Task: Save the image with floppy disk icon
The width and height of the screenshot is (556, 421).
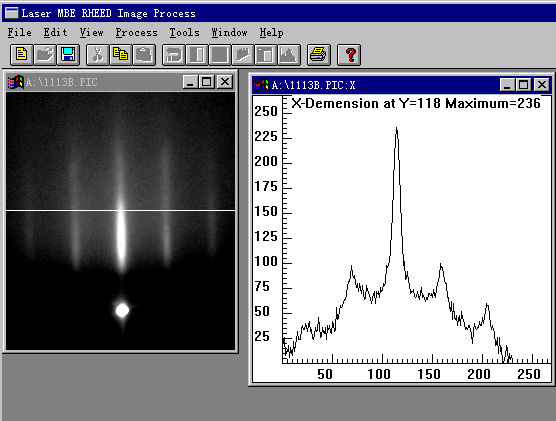Action: click(x=68, y=55)
